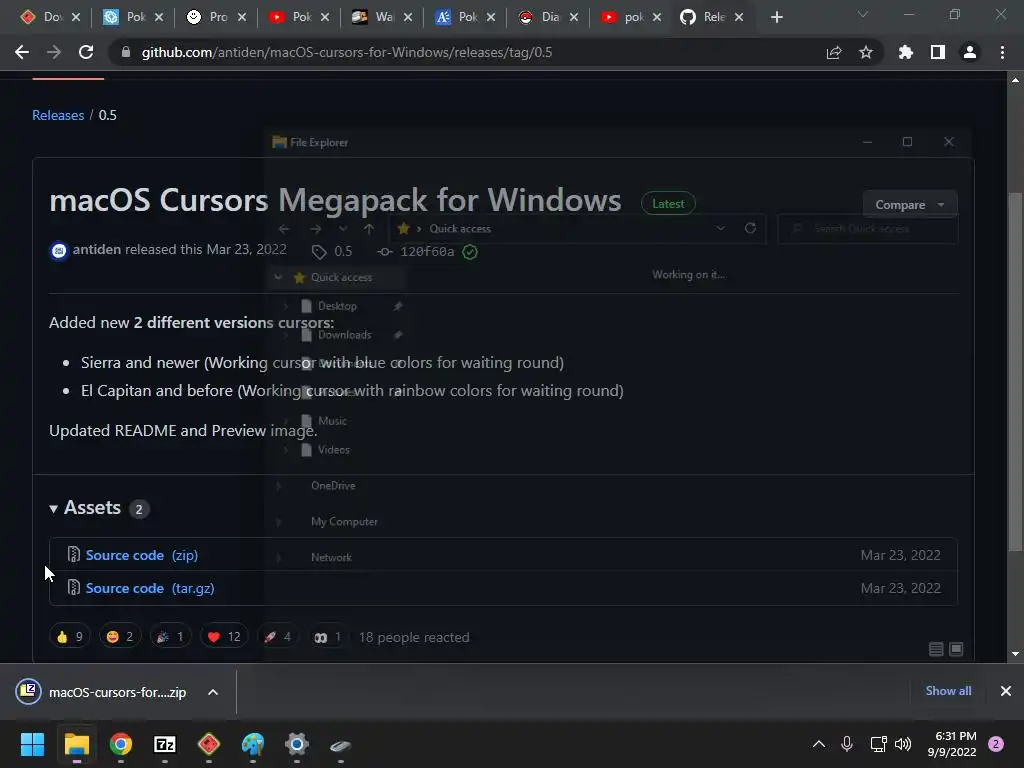Screen dimensions: 1024x768
Task: Switch File Explorer to large icons view
Action: pyautogui.click(x=956, y=648)
